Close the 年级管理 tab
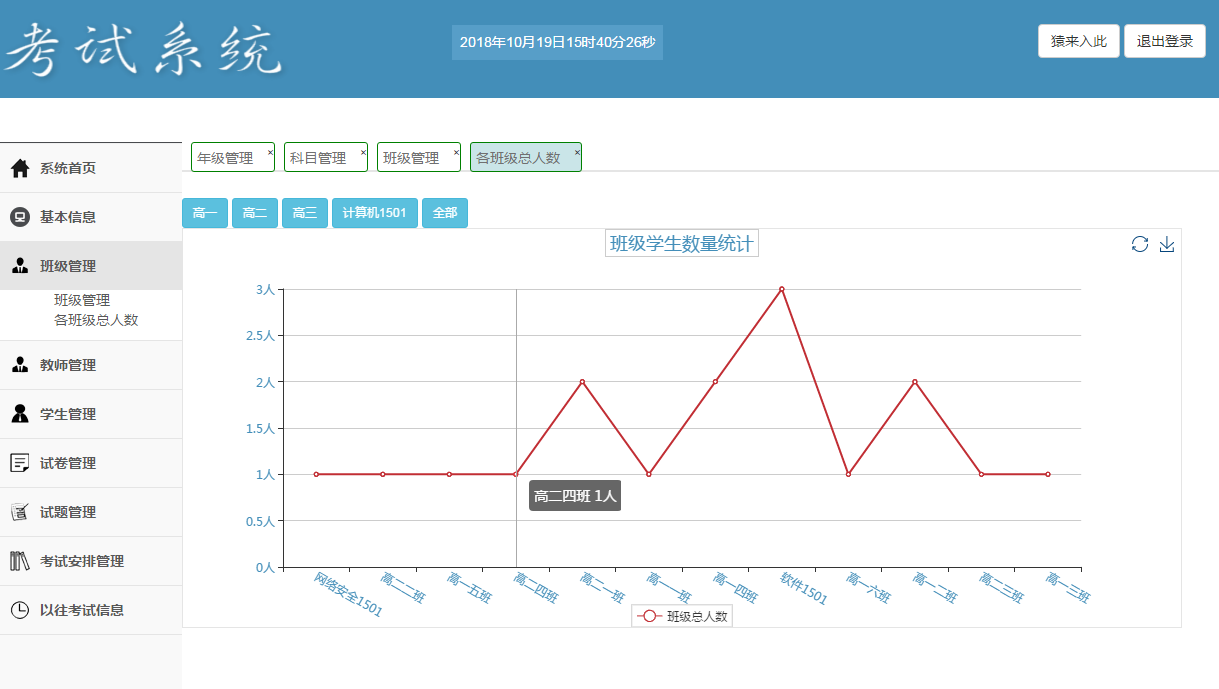 [x=270, y=152]
